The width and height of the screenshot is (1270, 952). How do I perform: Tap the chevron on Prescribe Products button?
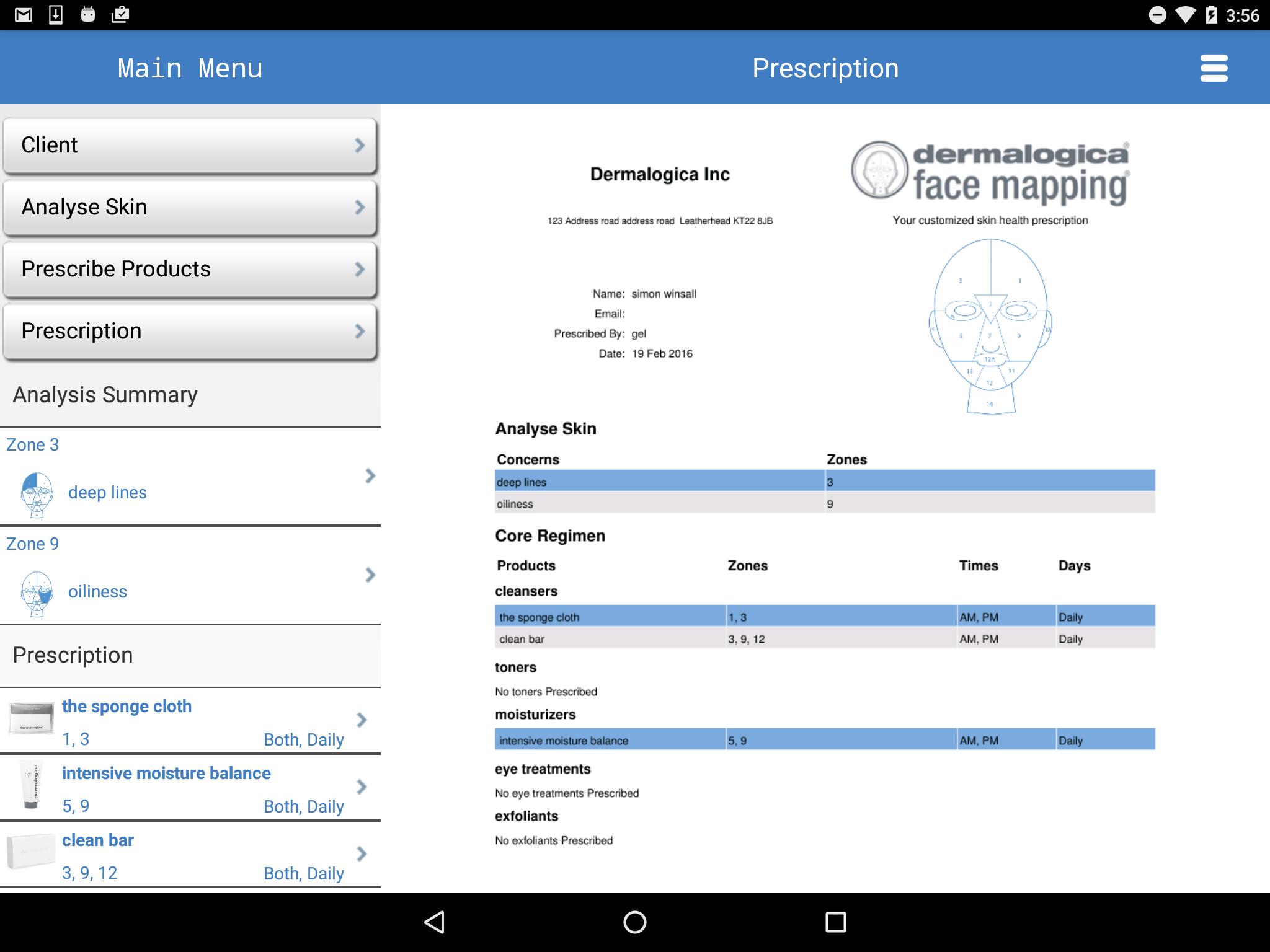coord(360,269)
